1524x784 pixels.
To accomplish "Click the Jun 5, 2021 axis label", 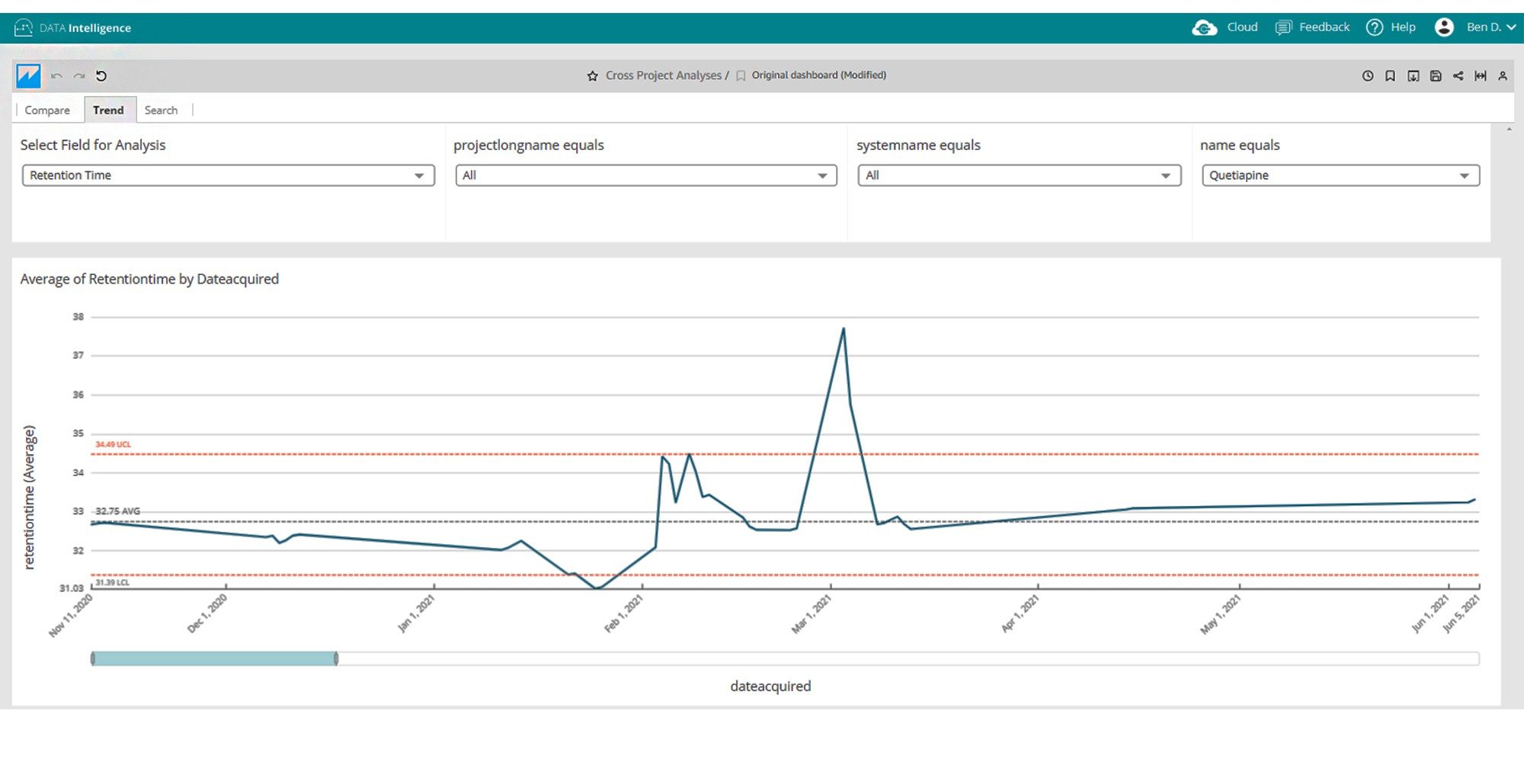I will [1462, 614].
